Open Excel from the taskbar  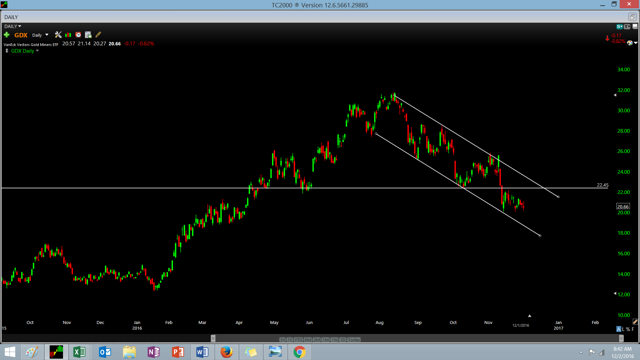click(x=80, y=352)
